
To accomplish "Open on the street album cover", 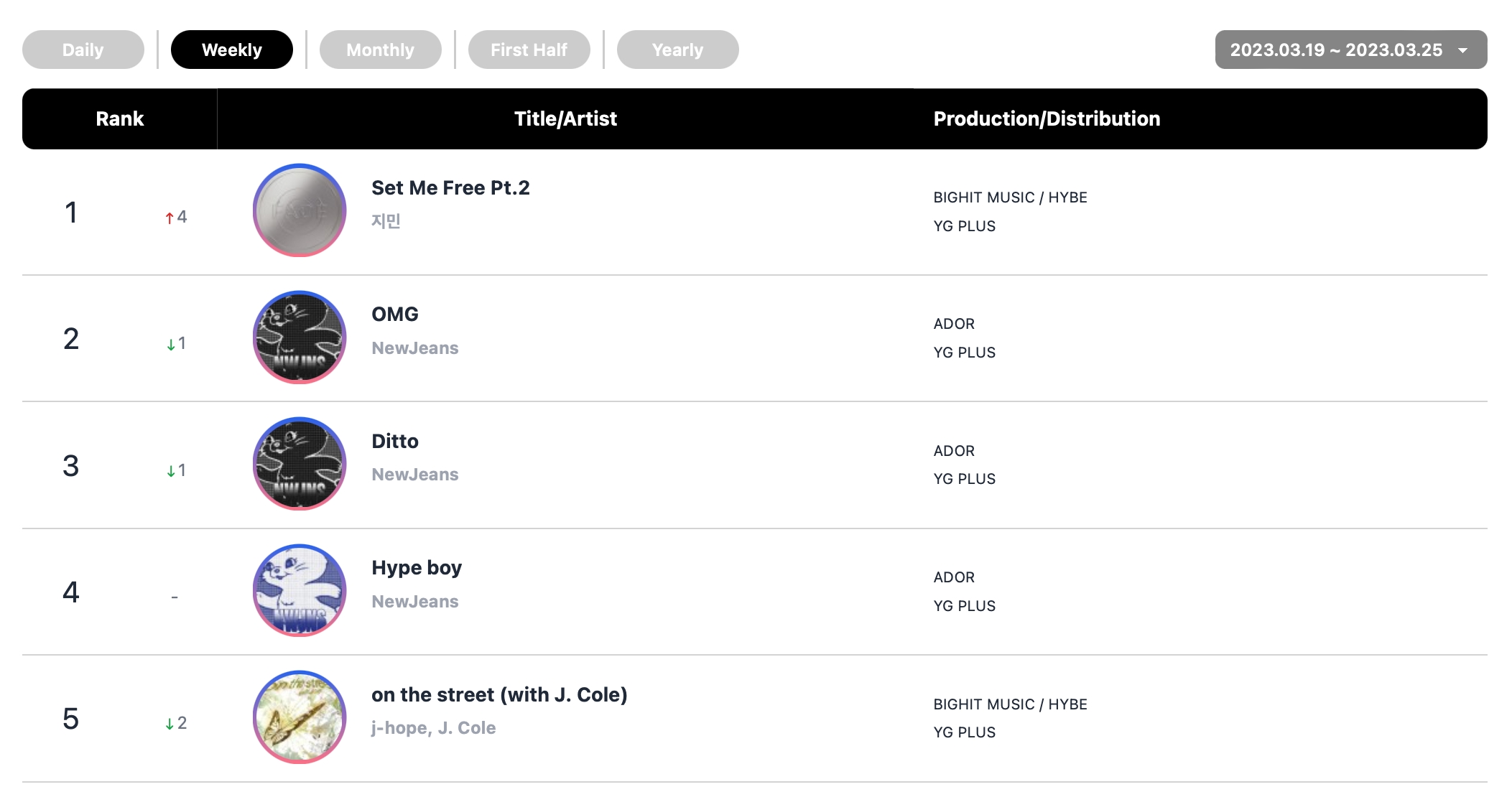I will tap(300, 717).
